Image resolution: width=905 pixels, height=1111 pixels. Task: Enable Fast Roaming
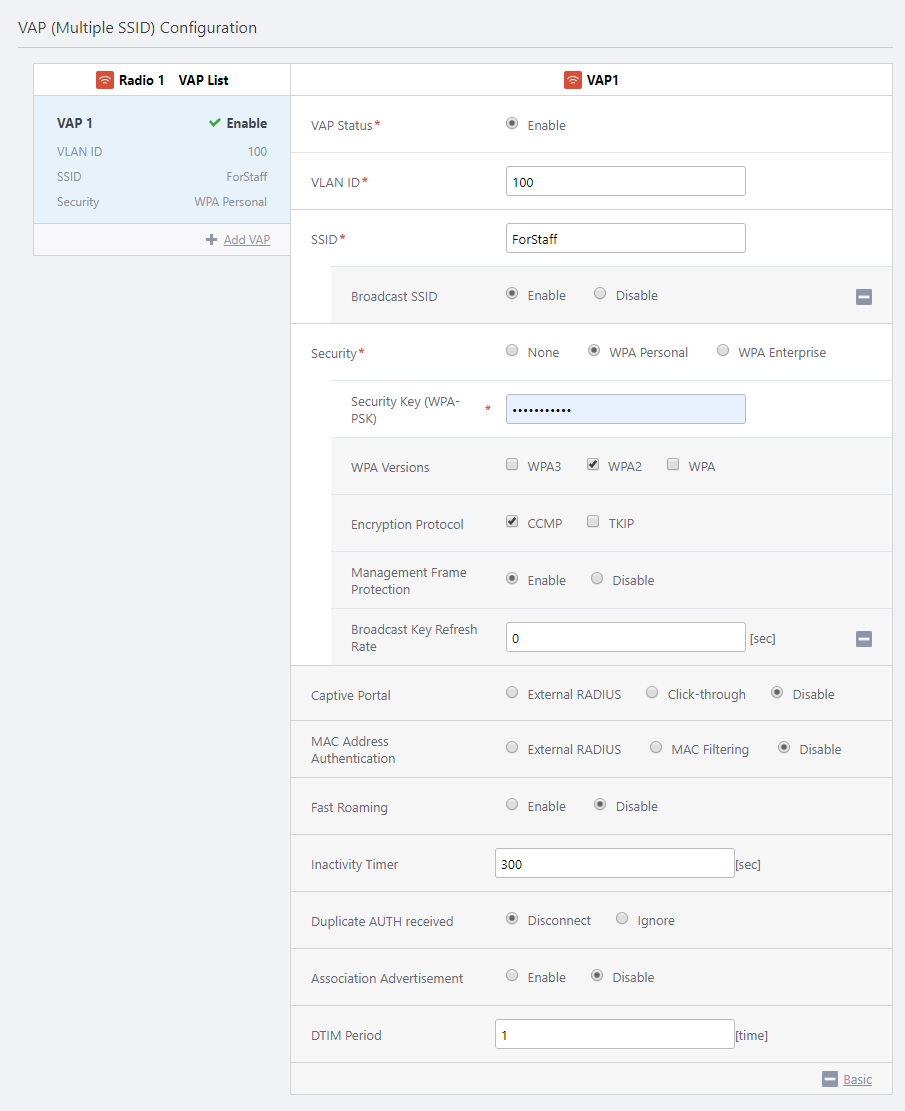coord(512,805)
